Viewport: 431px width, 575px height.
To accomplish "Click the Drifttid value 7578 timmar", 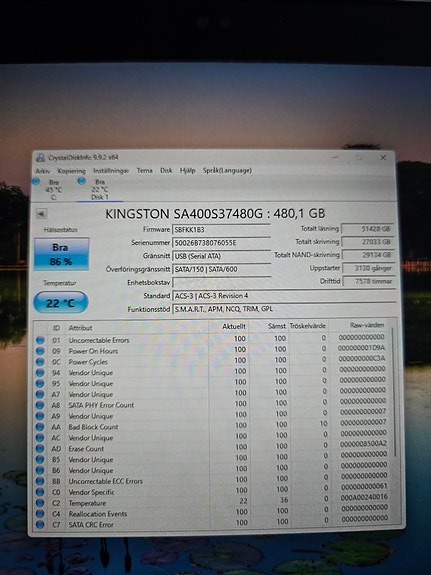I will click(369, 281).
